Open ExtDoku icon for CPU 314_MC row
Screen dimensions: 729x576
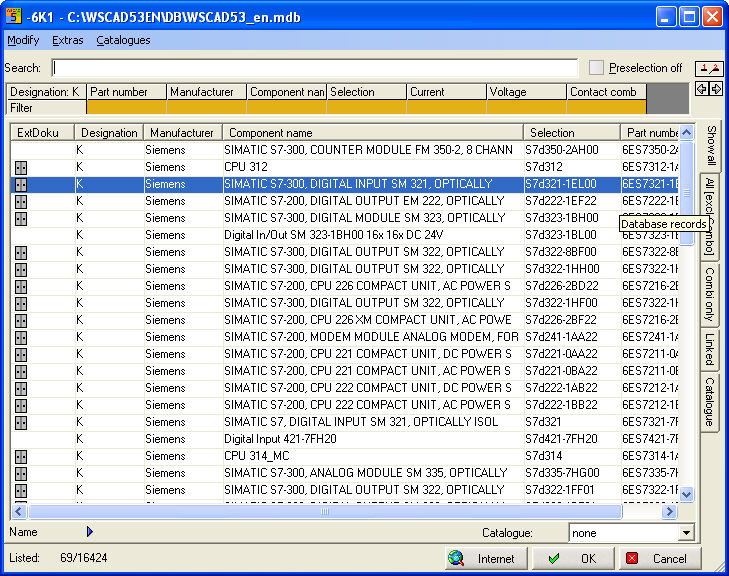click(x=20, y=457)
